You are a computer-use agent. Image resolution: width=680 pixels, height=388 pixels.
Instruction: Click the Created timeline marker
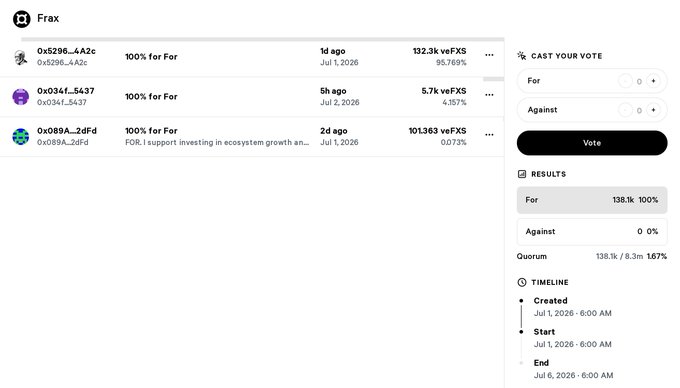[x=521, y=301]
